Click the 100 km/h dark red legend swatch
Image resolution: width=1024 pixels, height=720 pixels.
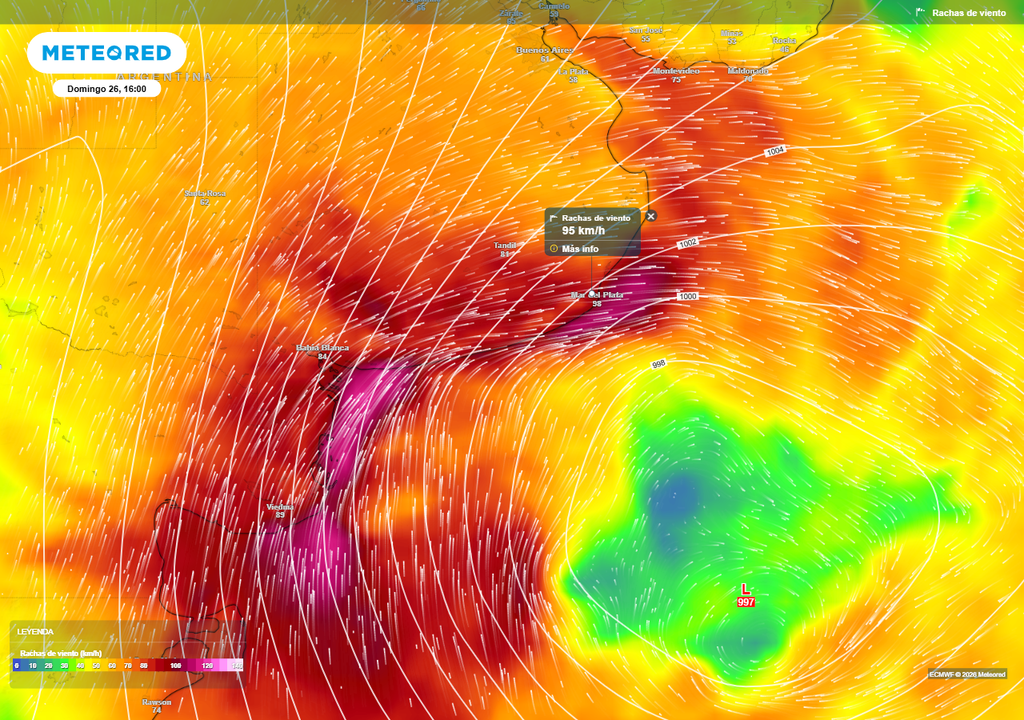pos(176,665)
